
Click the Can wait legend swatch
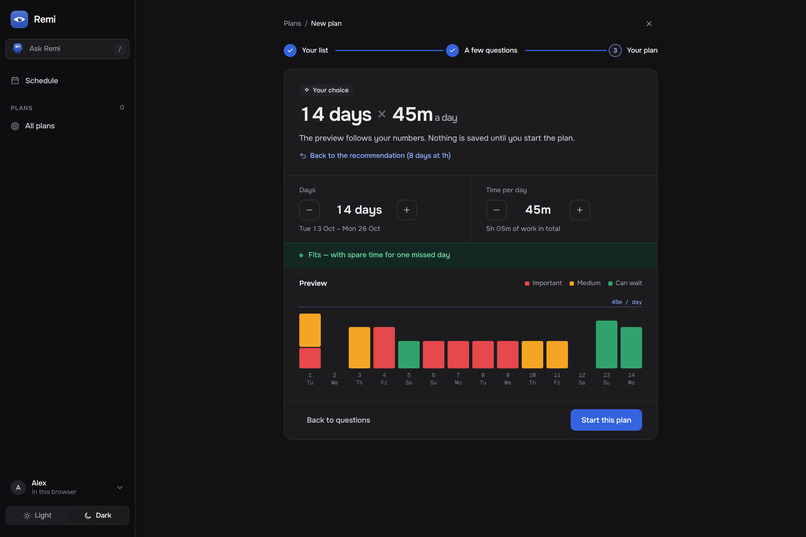(610, 284)
